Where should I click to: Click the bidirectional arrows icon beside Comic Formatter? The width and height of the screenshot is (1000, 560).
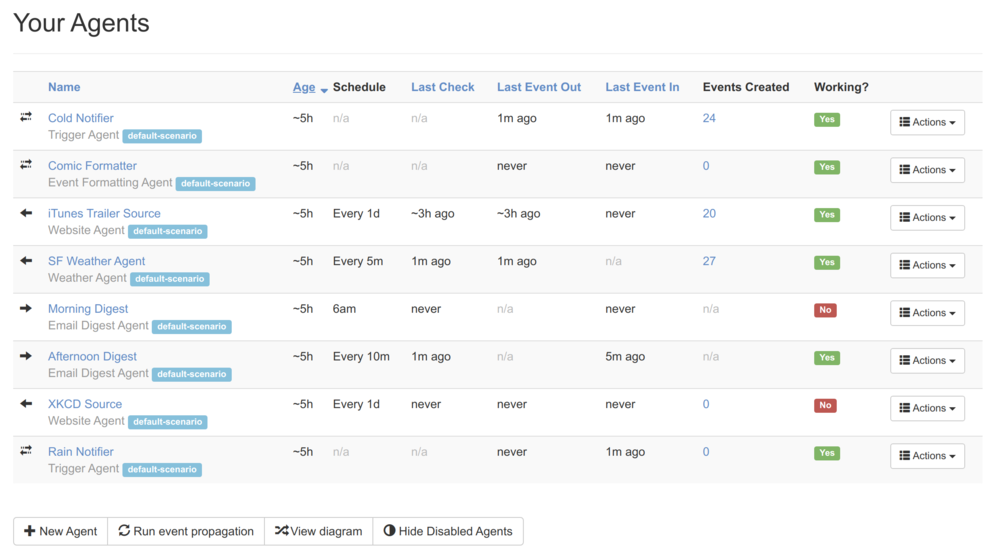click(26, 165)
